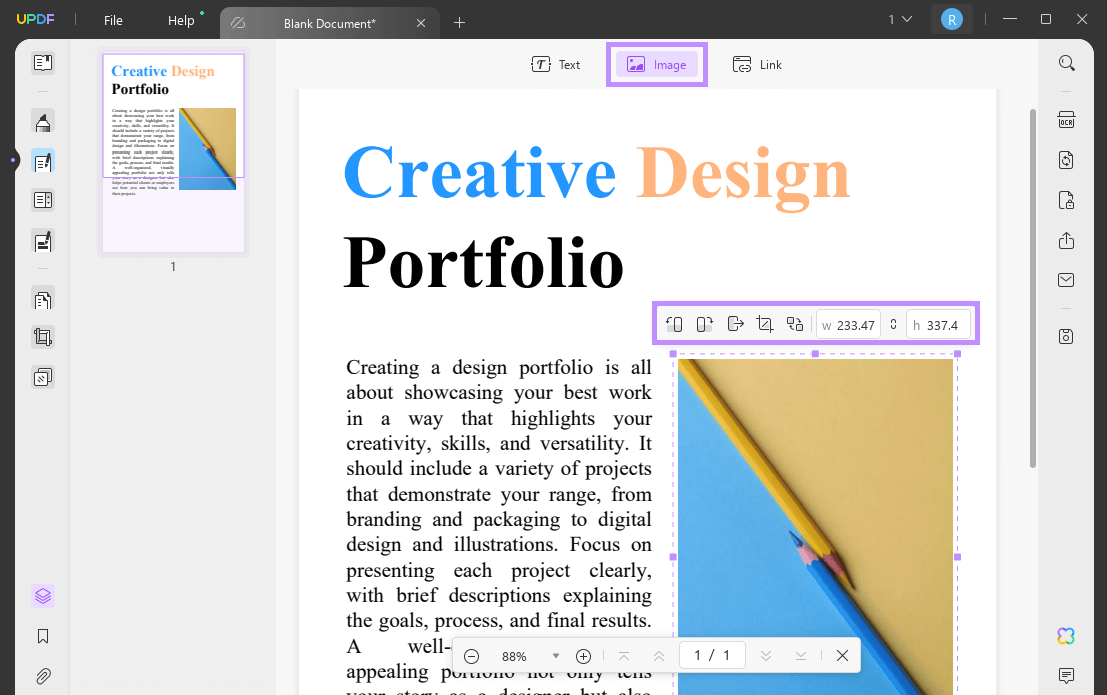The image size is (1107, 695).
Task: Go to the previous page arrow
Action: point(659,656)
